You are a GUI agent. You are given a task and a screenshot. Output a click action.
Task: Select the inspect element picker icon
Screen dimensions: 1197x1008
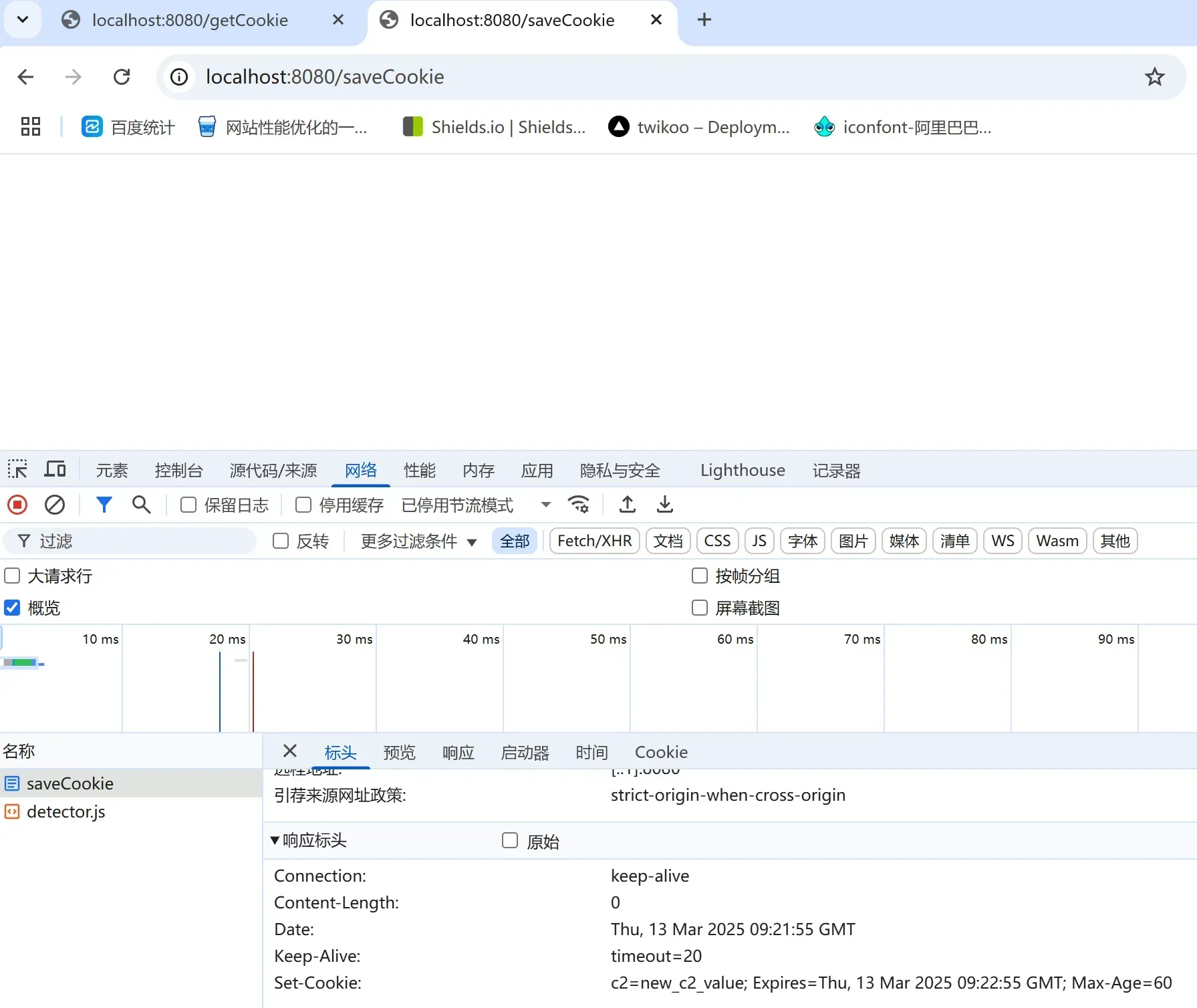pyautogui.click(x=17, y=470)
